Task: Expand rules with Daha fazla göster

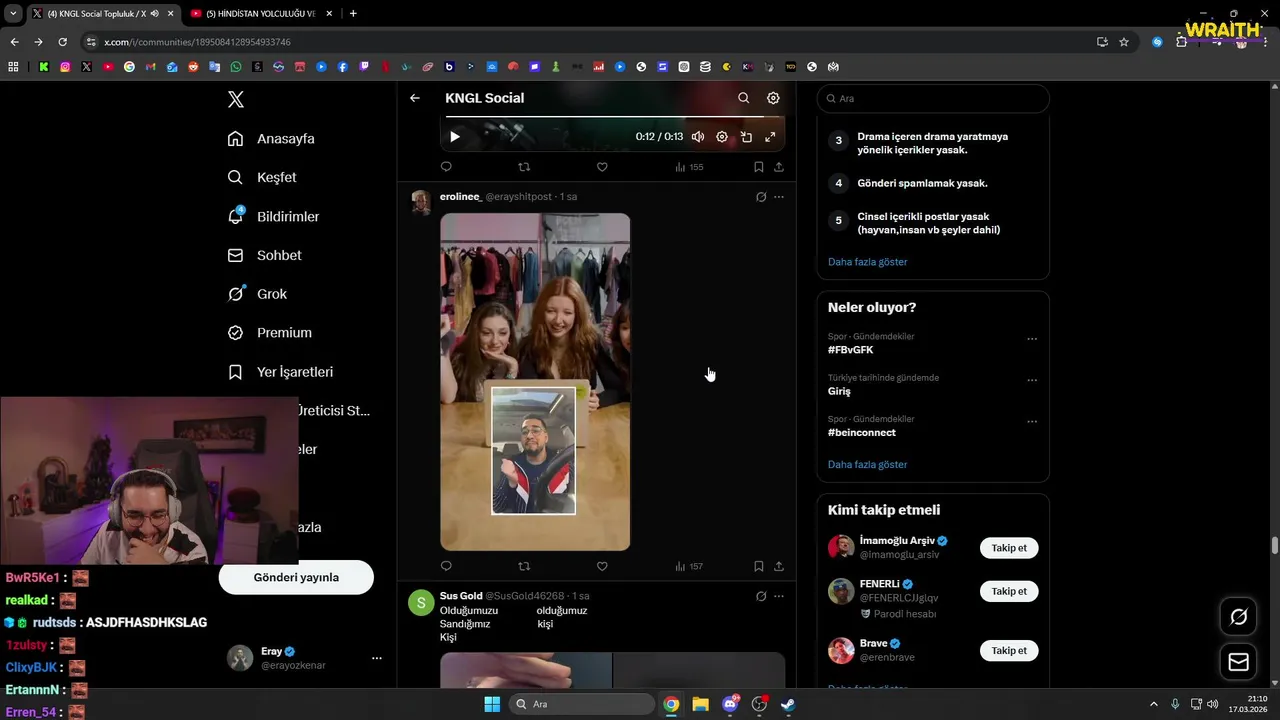Action: point(867,262)
